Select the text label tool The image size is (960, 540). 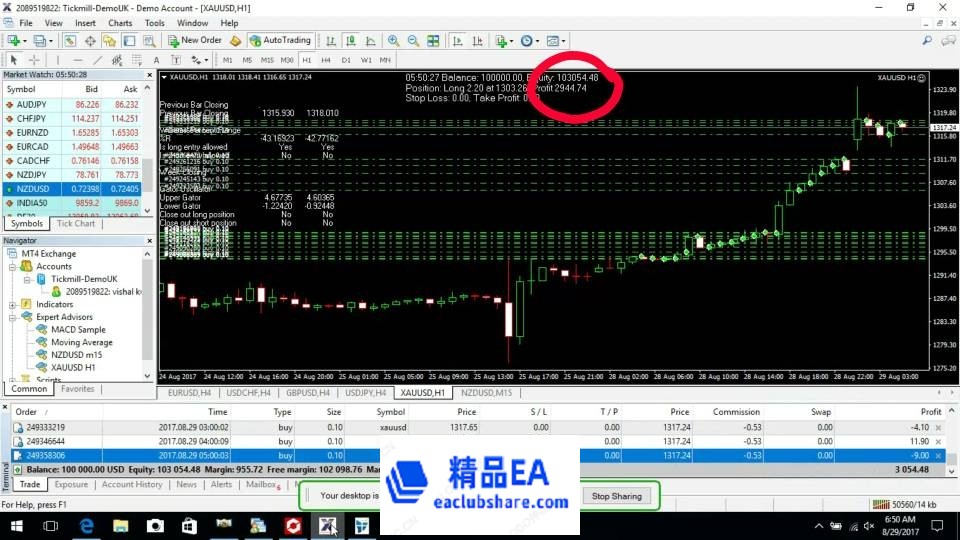click(x=176, y=60)
